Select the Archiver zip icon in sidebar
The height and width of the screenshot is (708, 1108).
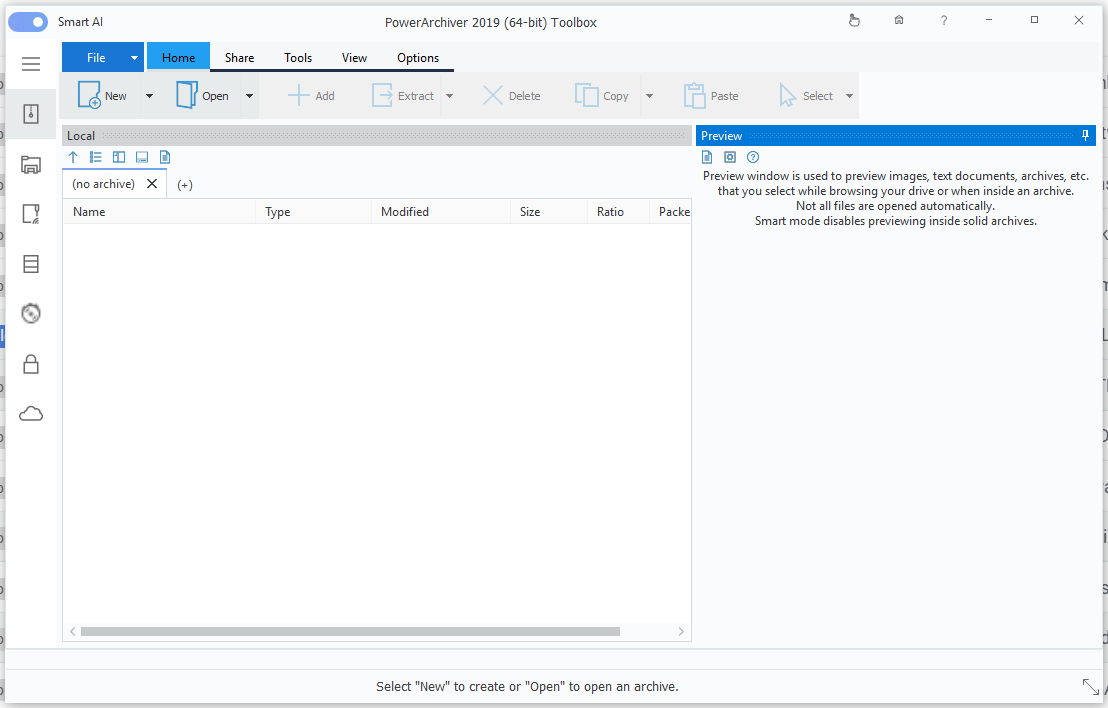tap(30, 114)
